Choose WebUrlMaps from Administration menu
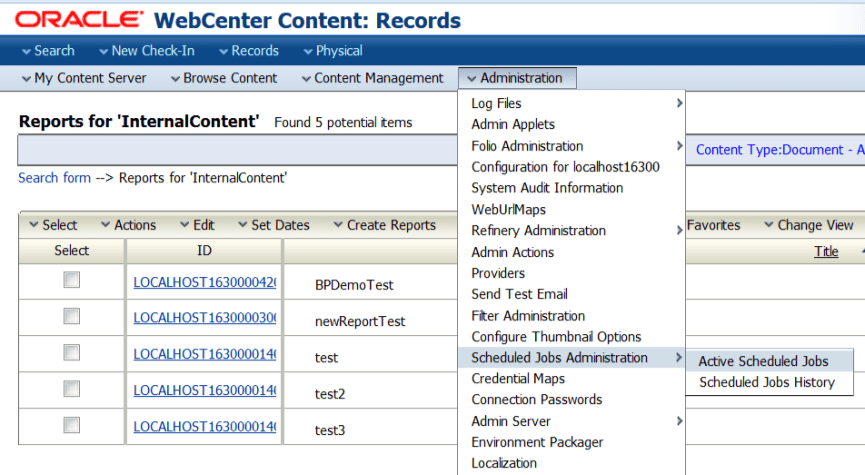 tap(572, 210)
